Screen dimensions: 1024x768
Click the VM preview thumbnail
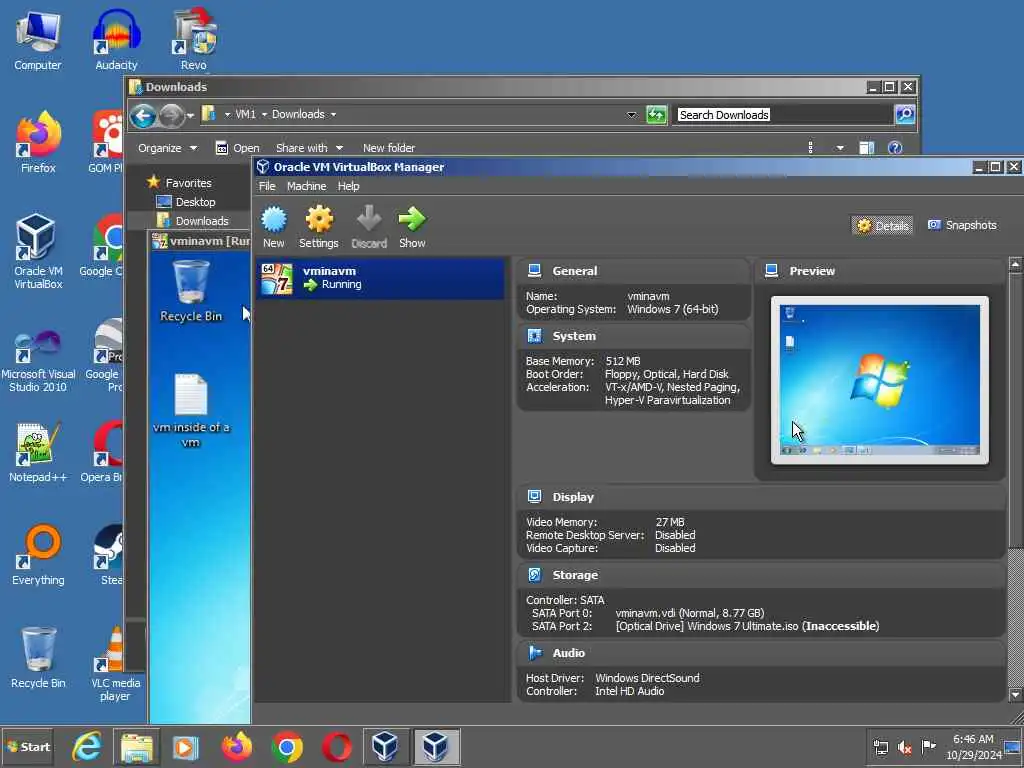point(880,380)
